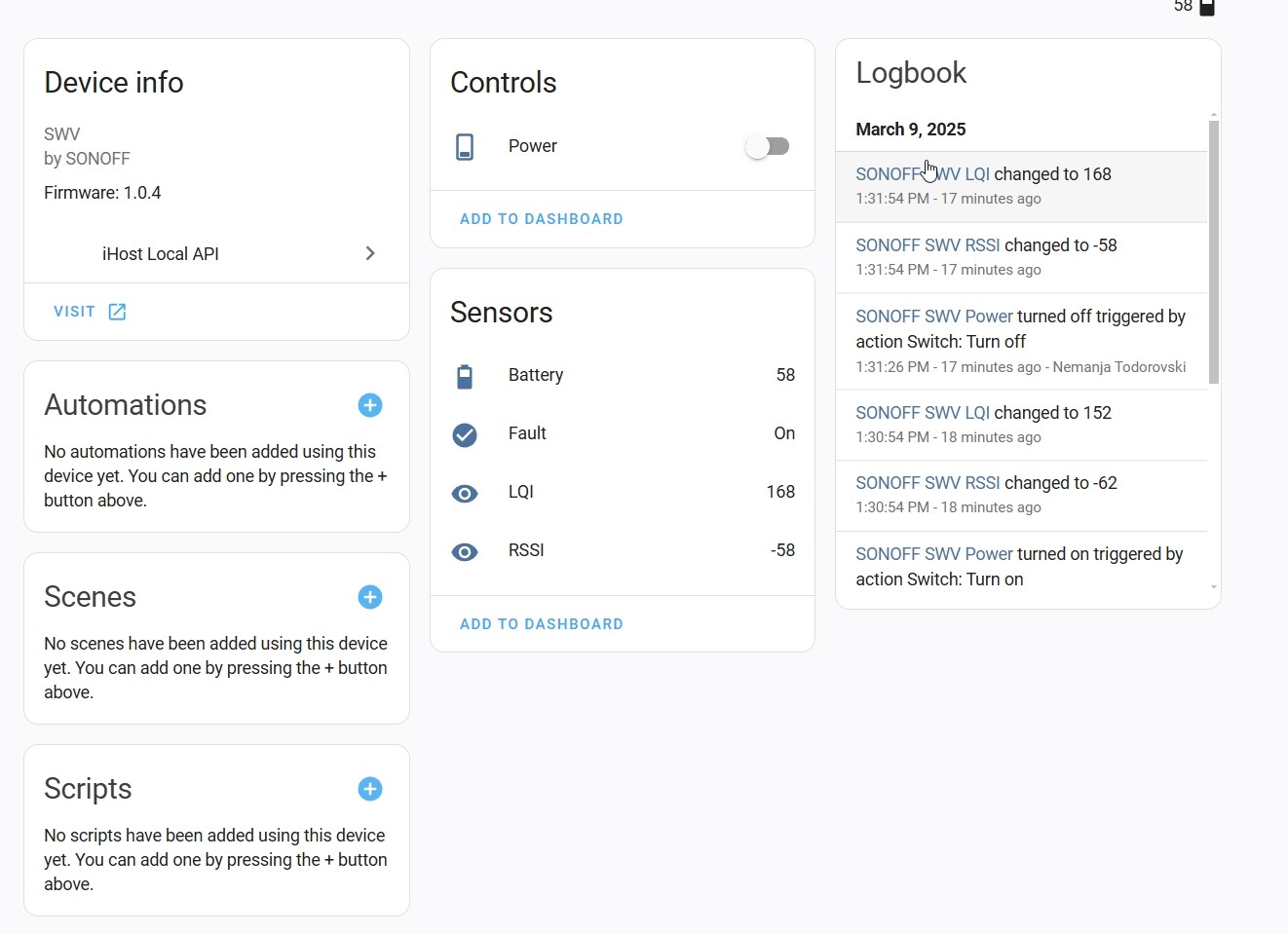Click the Fault checkmark icon in Sensors
Screen dimensions: 1288x934
[465, 434]
